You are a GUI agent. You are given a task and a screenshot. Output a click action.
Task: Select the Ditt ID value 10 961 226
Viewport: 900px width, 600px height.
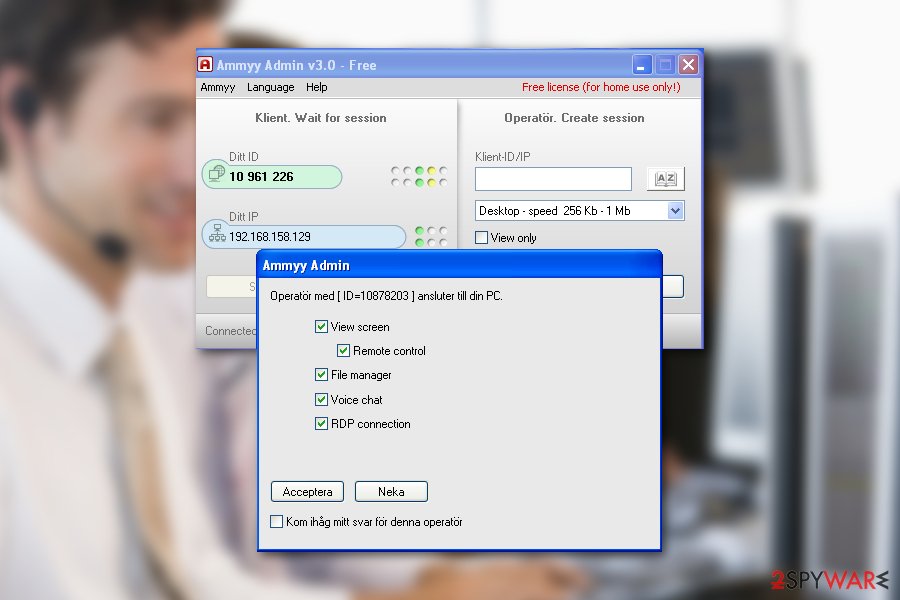pos(261,177)
